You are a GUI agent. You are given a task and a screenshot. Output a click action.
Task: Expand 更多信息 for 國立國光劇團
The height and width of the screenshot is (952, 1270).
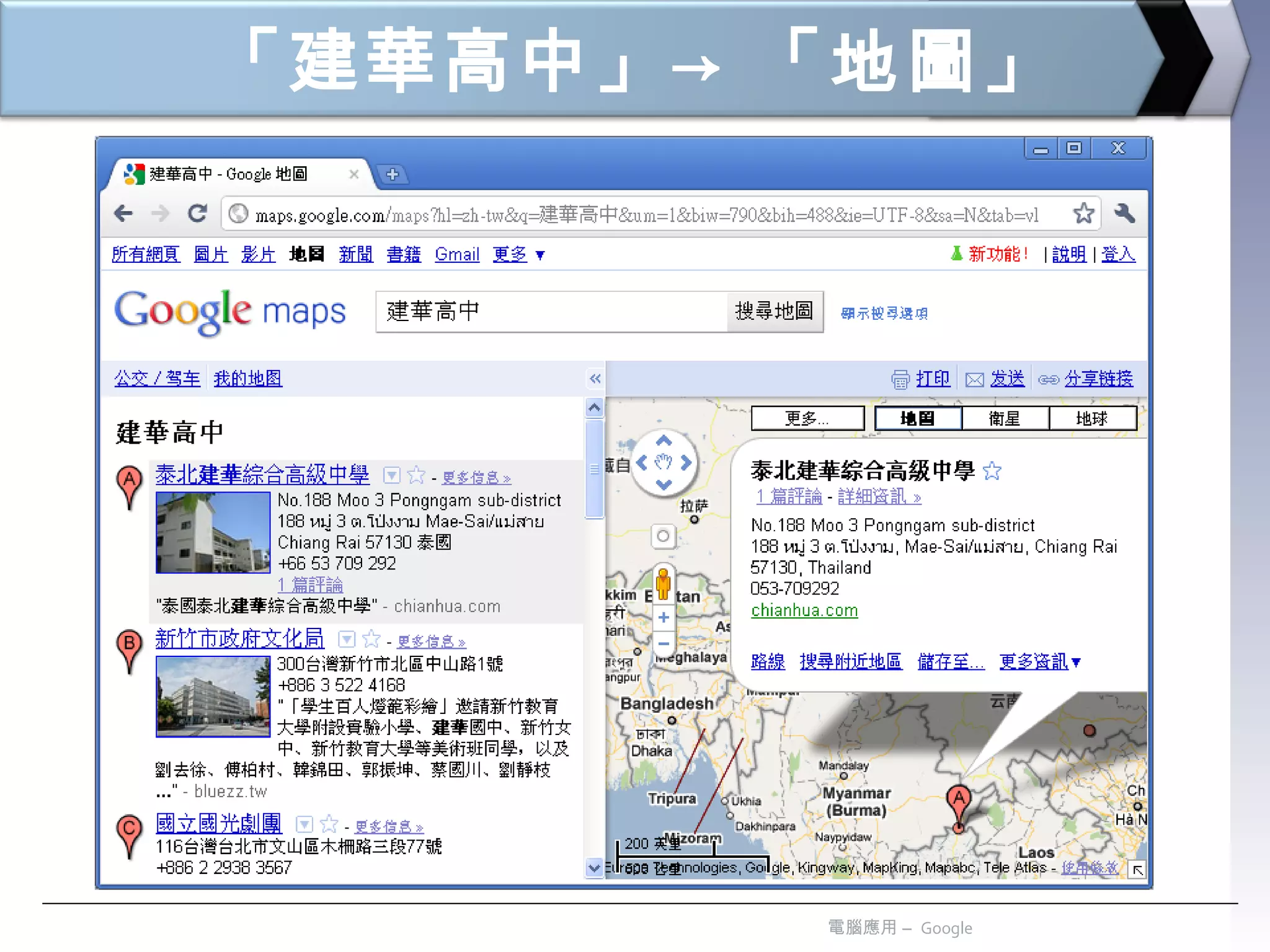[x=389, y=827]
